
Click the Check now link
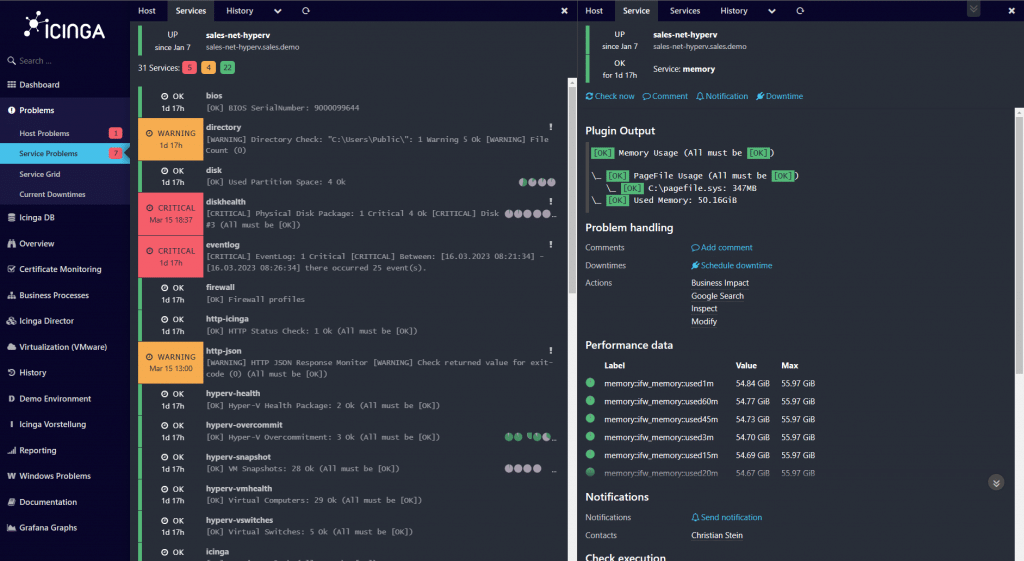[x=610, y=96]
